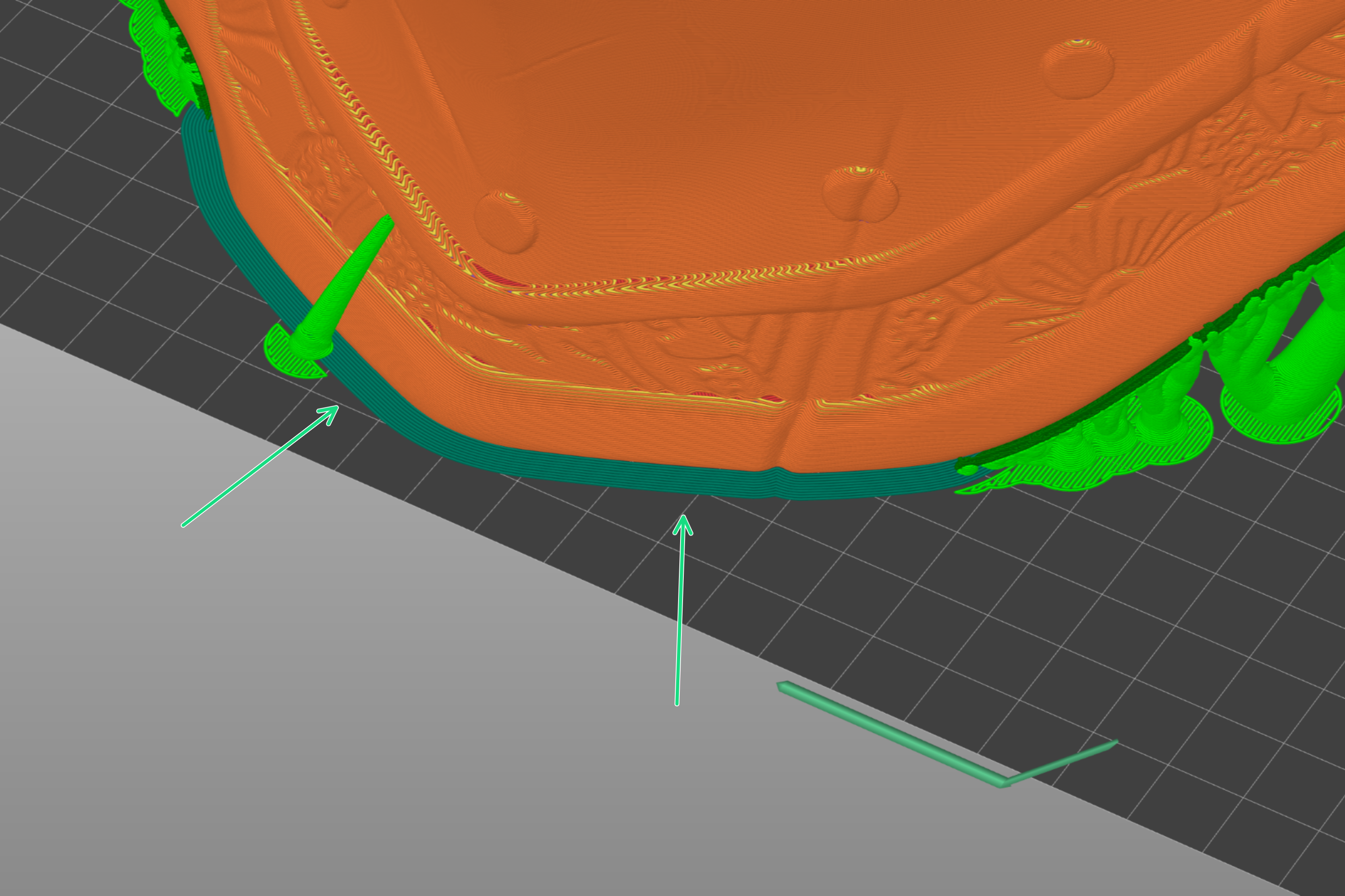Viewport: 1345px width, 896px height.
Task: Click the tail end of the vertical arrow
Action: pyautogui.click(x=677, y=704)
